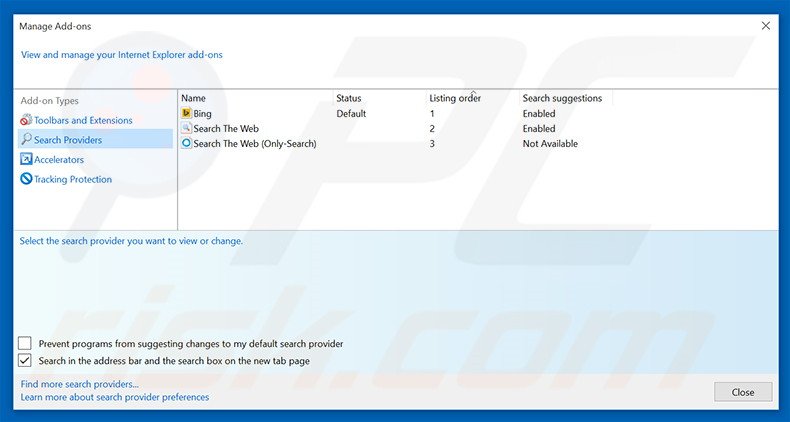Click the Search Providers magnifier icon
This screenshot has width=790, height=422.
click(26, 139)
